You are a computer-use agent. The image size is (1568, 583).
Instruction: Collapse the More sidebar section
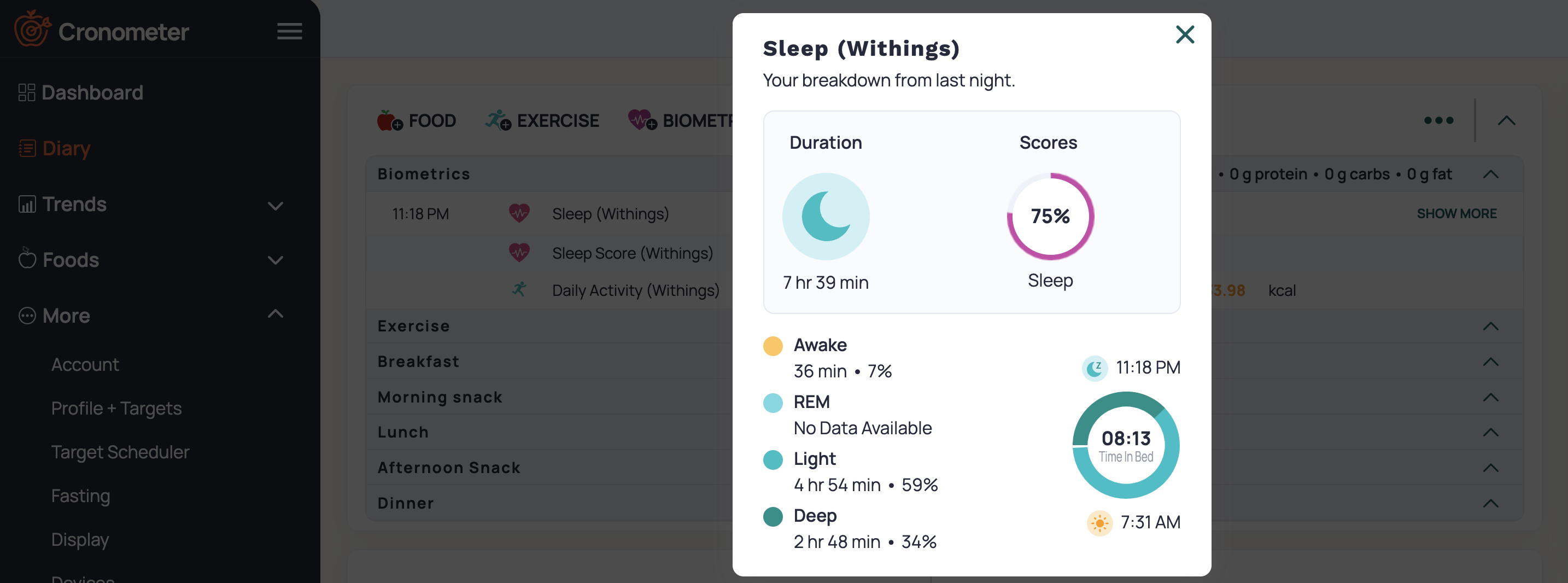tap(275, 314)
